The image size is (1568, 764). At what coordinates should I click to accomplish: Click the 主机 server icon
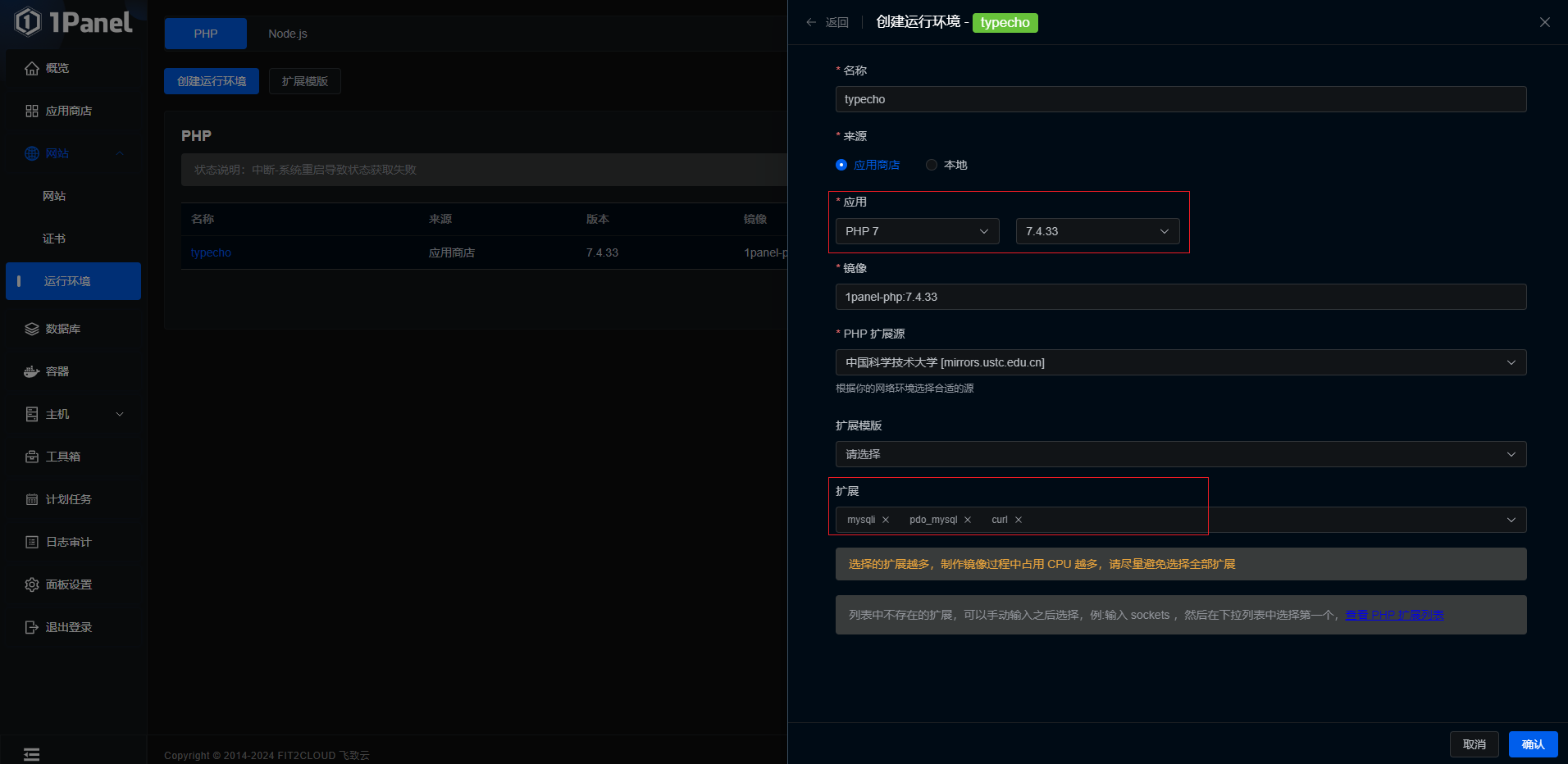[32, 414]
